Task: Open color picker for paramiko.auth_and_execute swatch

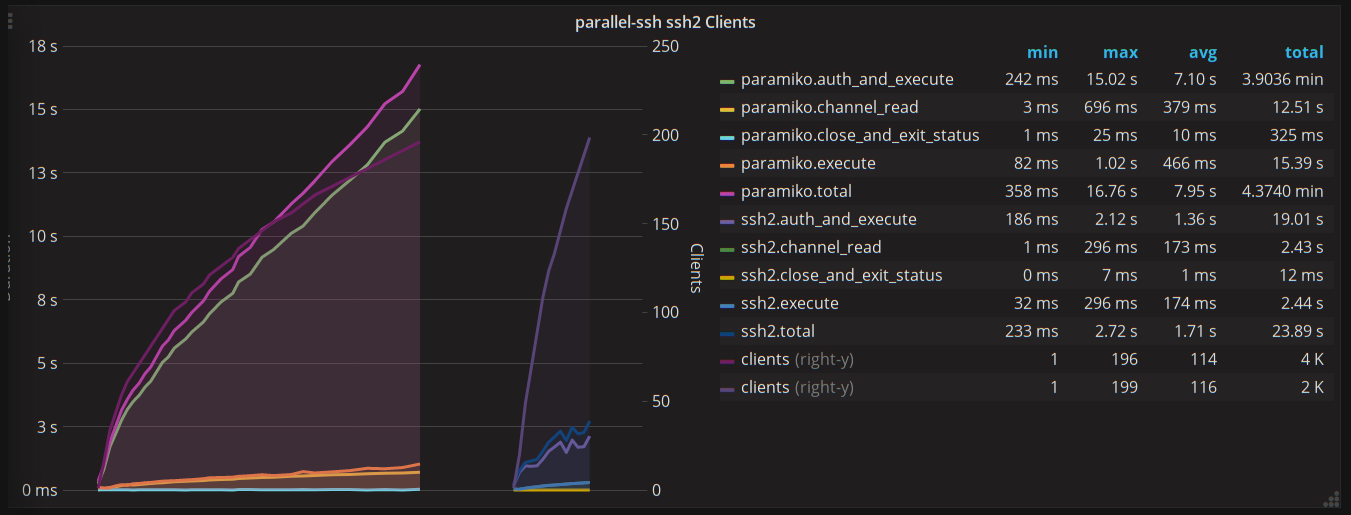Action: point(727,80)
